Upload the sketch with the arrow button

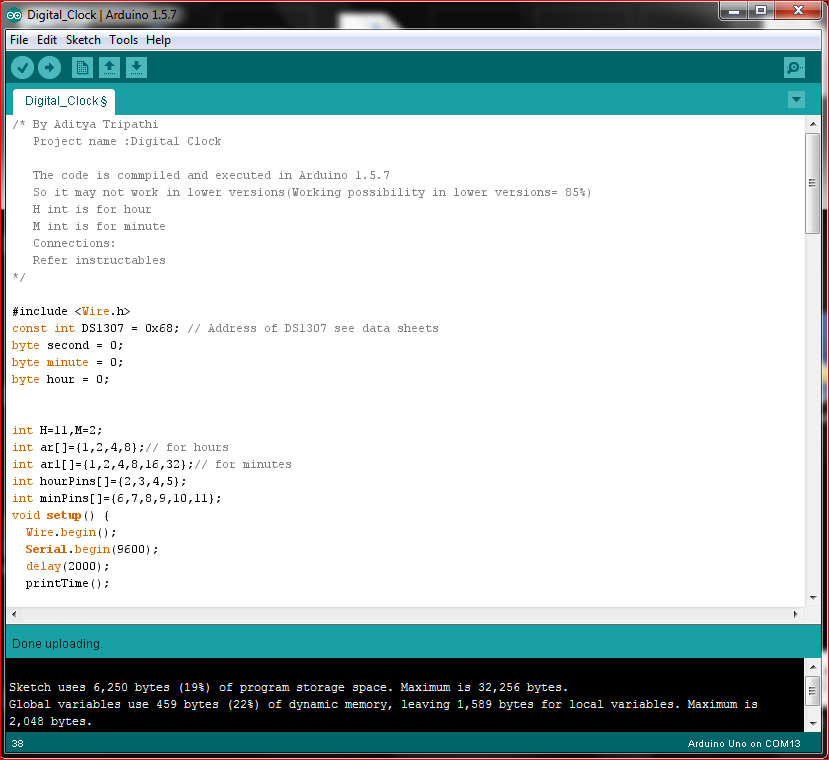click(49, 68)
